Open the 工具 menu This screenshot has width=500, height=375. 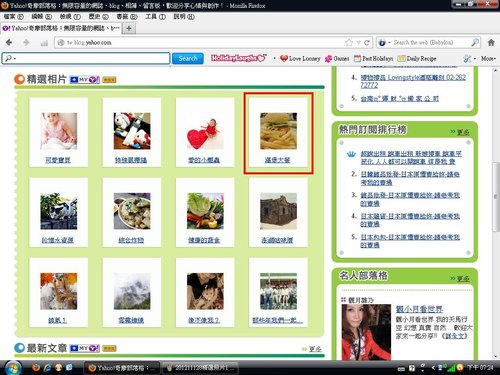tap(155, 17)
